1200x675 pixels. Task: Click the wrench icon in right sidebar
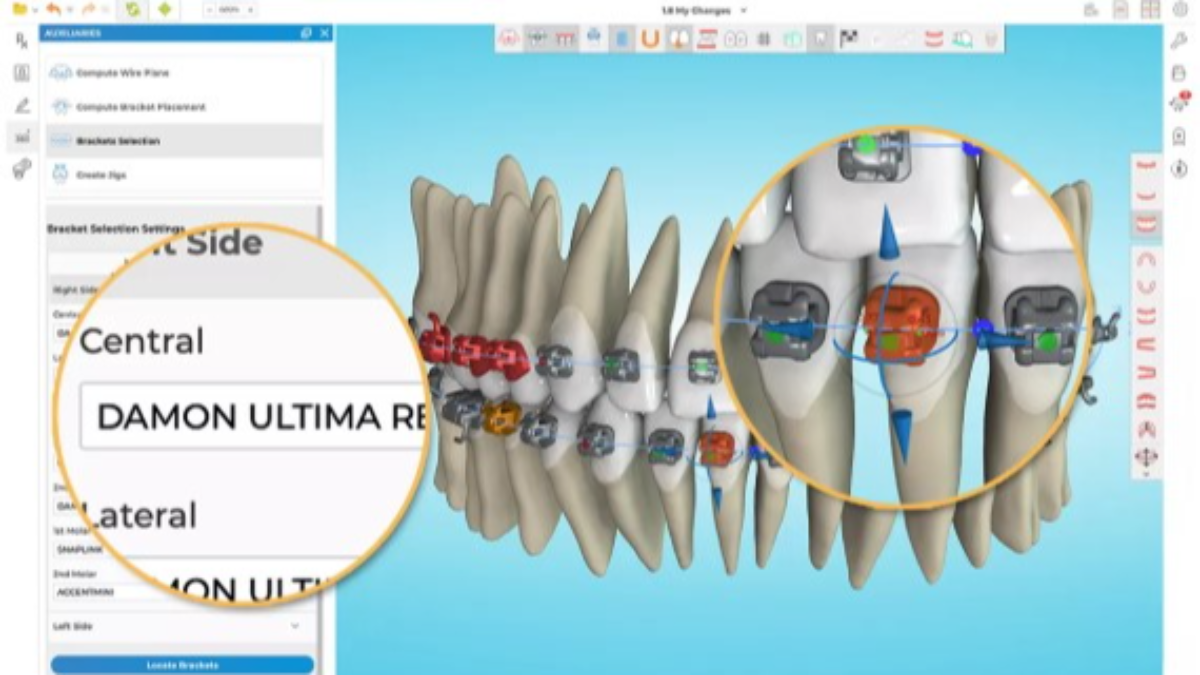1178,40
